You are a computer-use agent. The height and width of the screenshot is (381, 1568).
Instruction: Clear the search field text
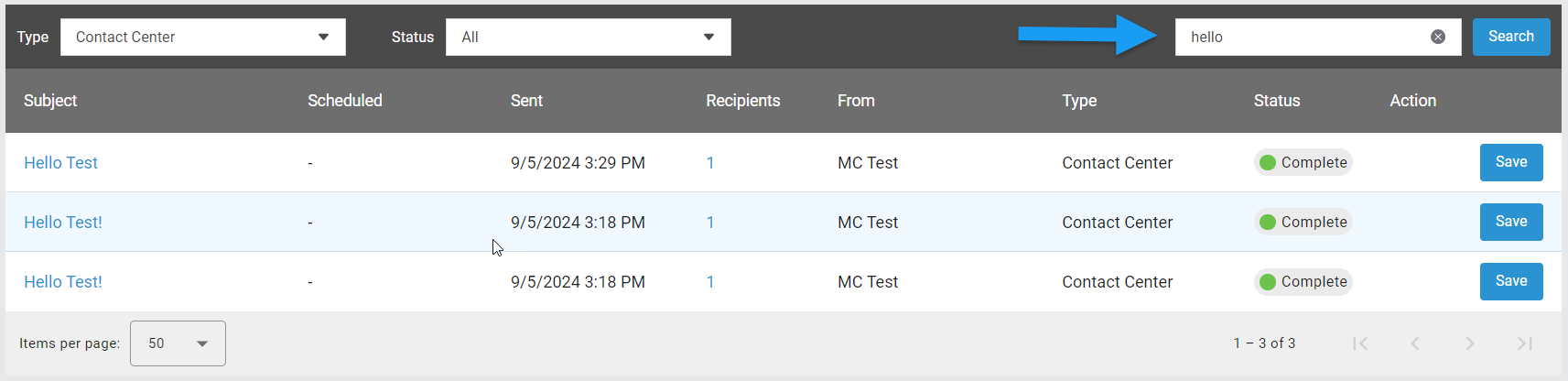[x=1438, y=37]
